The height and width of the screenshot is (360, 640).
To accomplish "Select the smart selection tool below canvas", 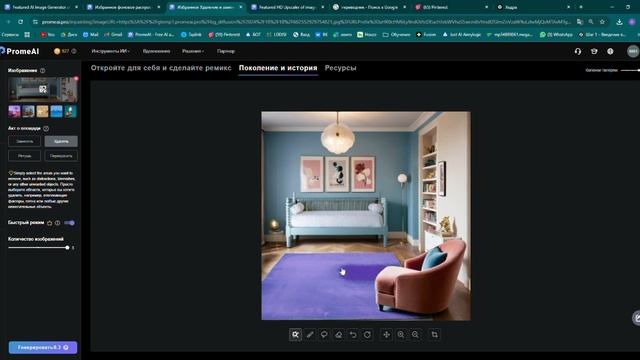I will click(295, 335).
